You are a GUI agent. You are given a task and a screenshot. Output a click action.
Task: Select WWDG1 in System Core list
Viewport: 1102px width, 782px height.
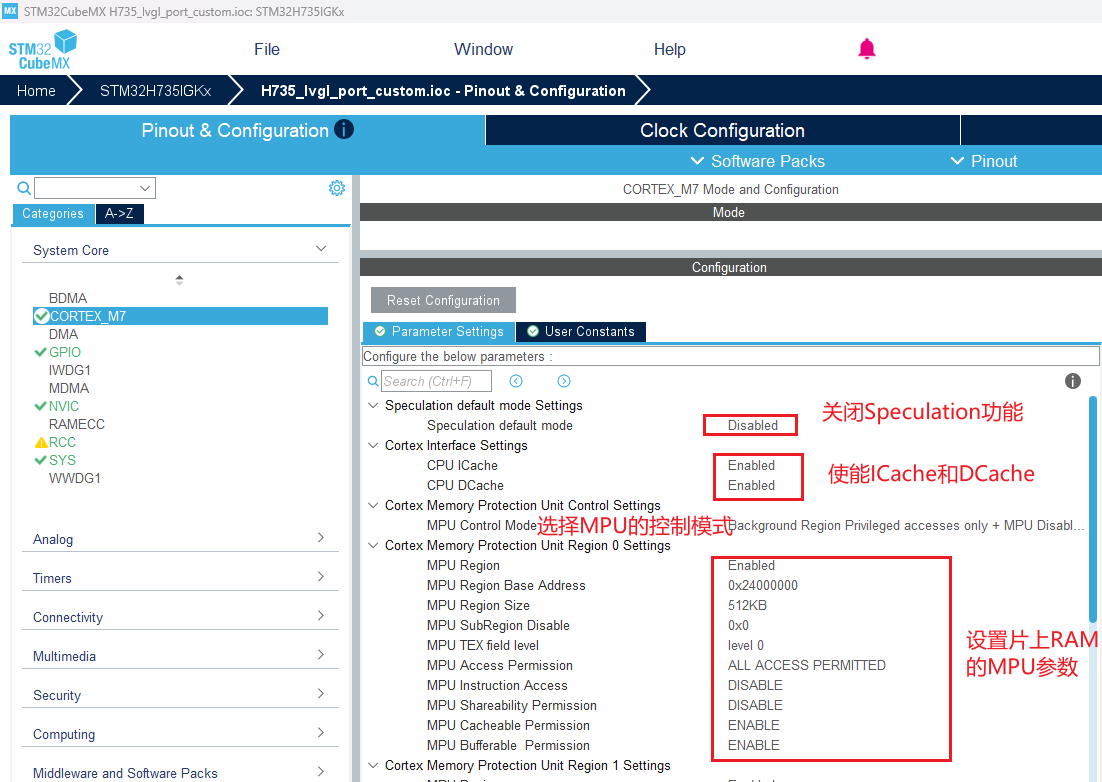tap(74, 478)
